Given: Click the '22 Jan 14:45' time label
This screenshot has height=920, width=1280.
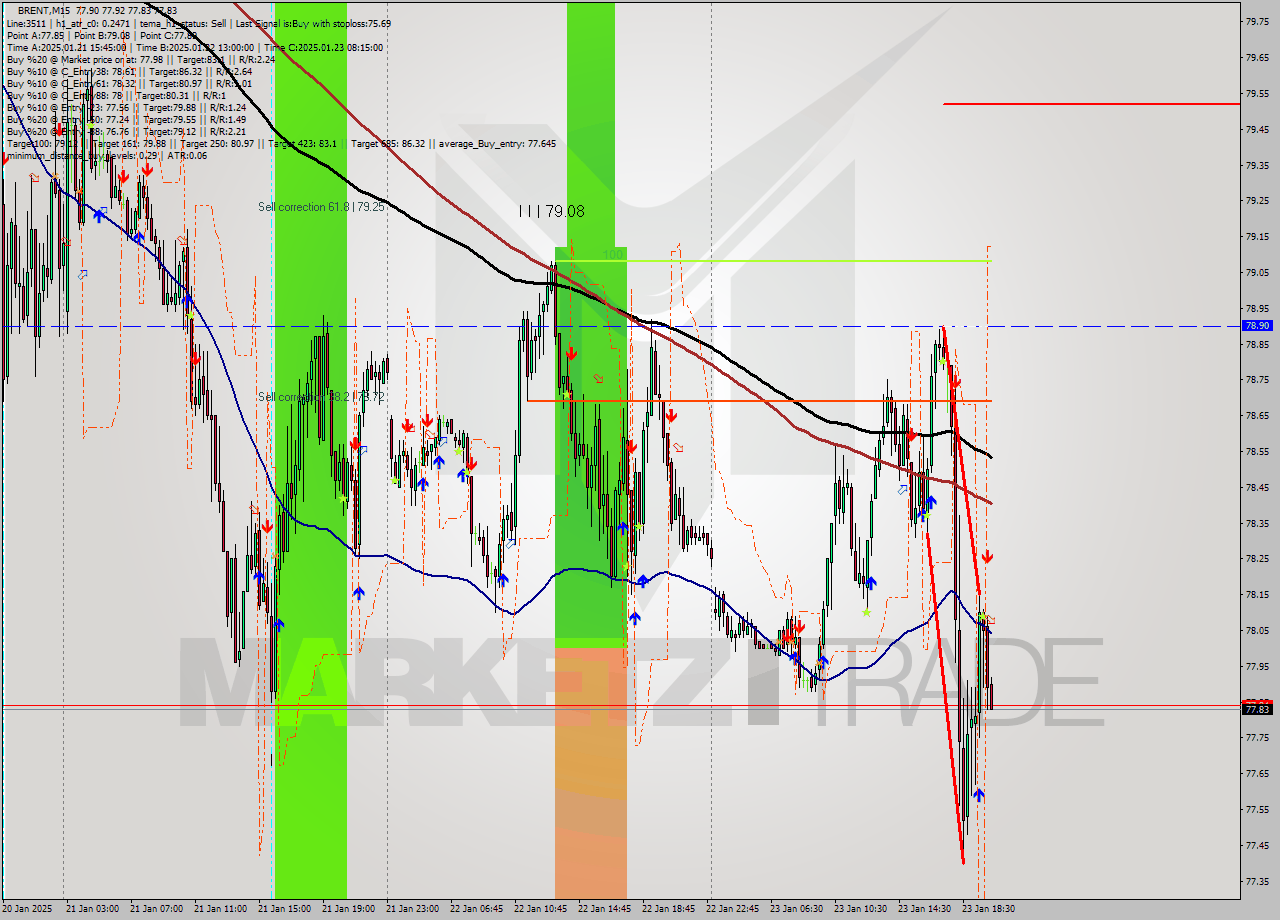Looking at the screenshot, I should [x=604, y=909].
